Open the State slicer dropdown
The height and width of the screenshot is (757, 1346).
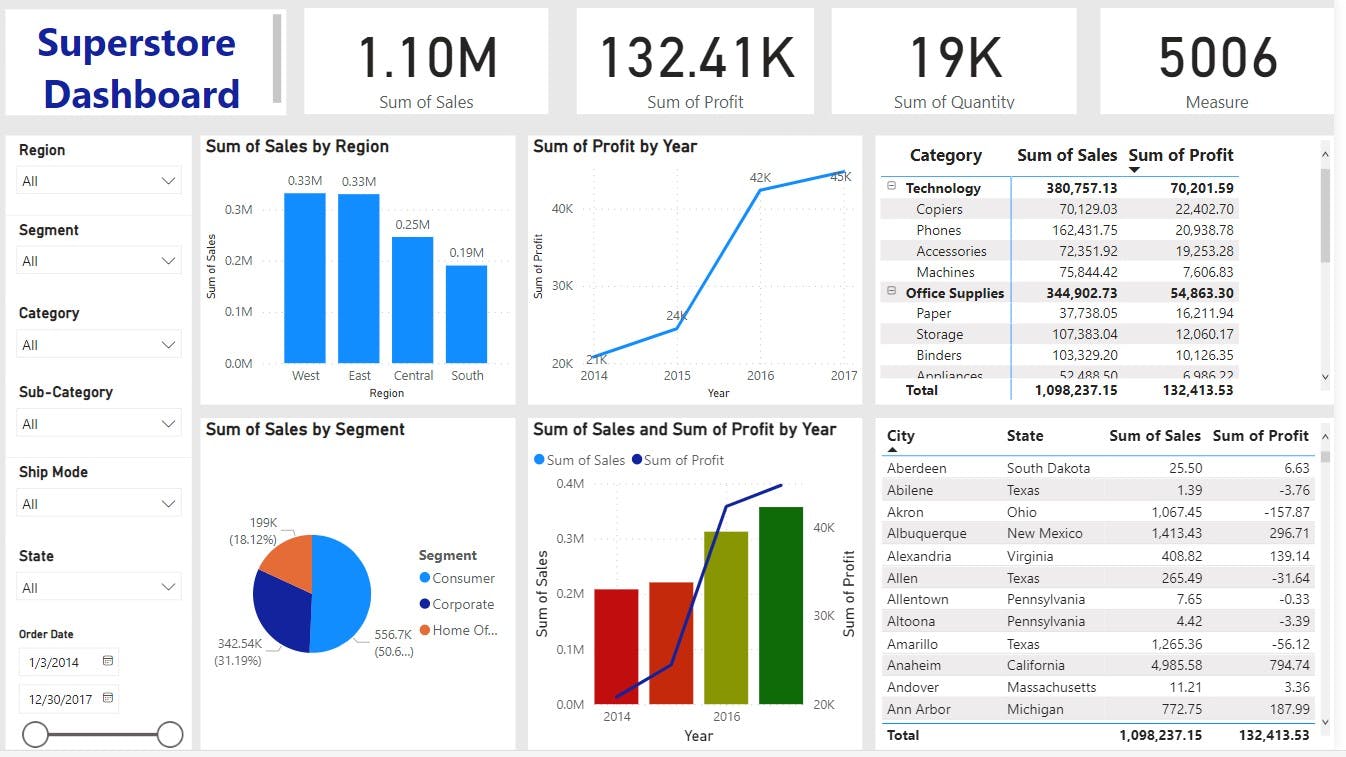[x=100, y=588]
